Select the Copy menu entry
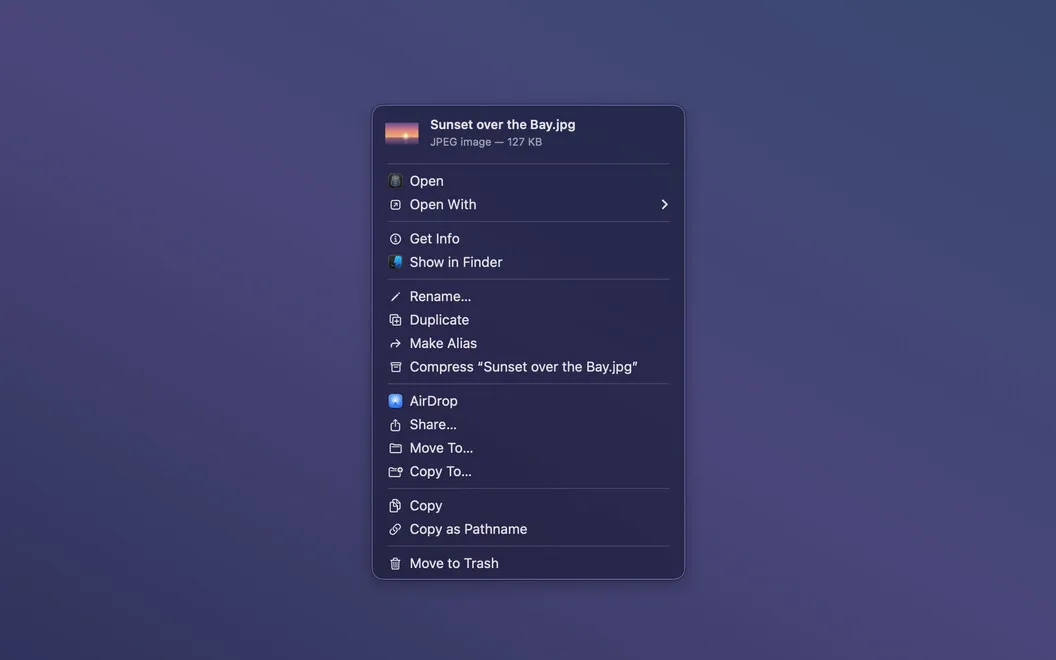Viewport: 1056px width, 660px height. click(x=528, y=506)
